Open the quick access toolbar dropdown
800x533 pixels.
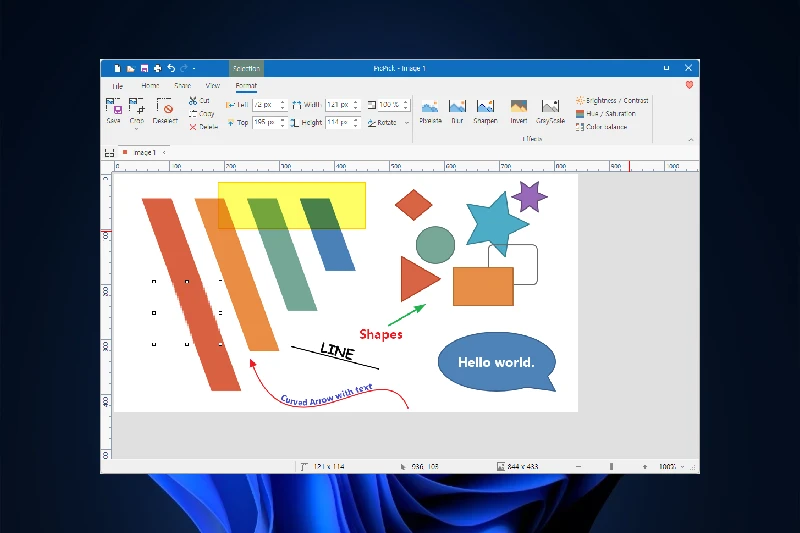(194, 69)
